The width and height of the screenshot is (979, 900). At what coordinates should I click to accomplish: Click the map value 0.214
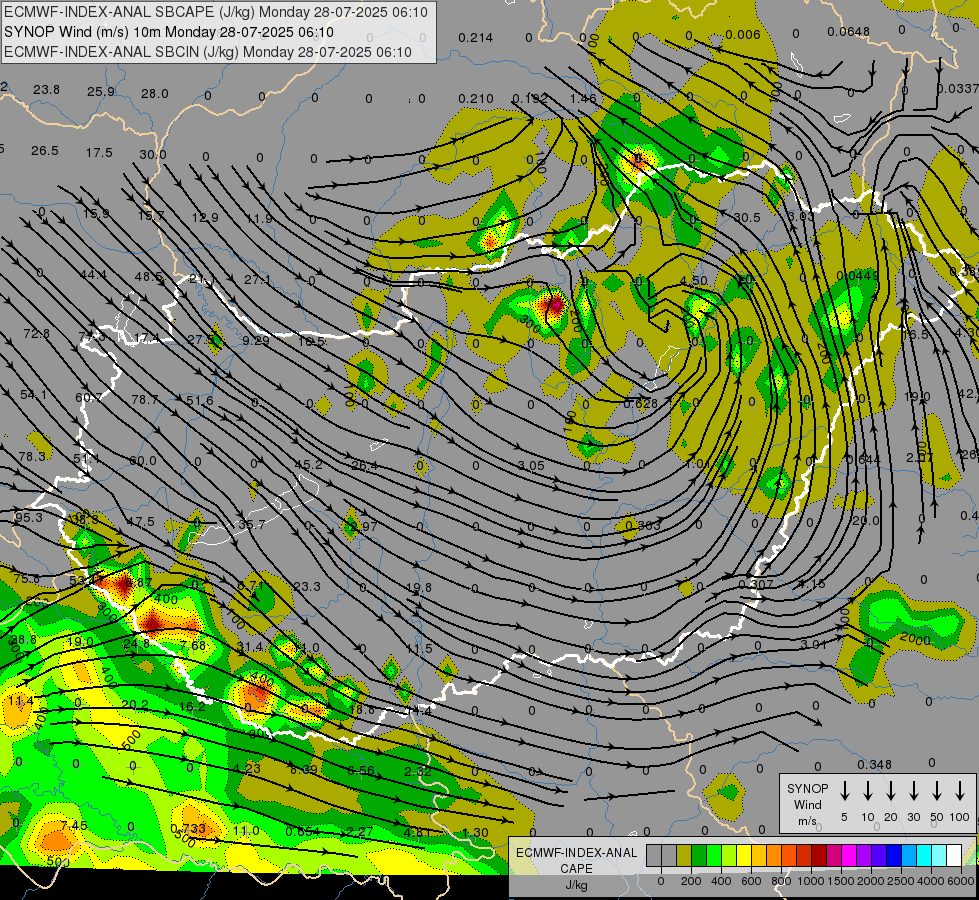475,38
